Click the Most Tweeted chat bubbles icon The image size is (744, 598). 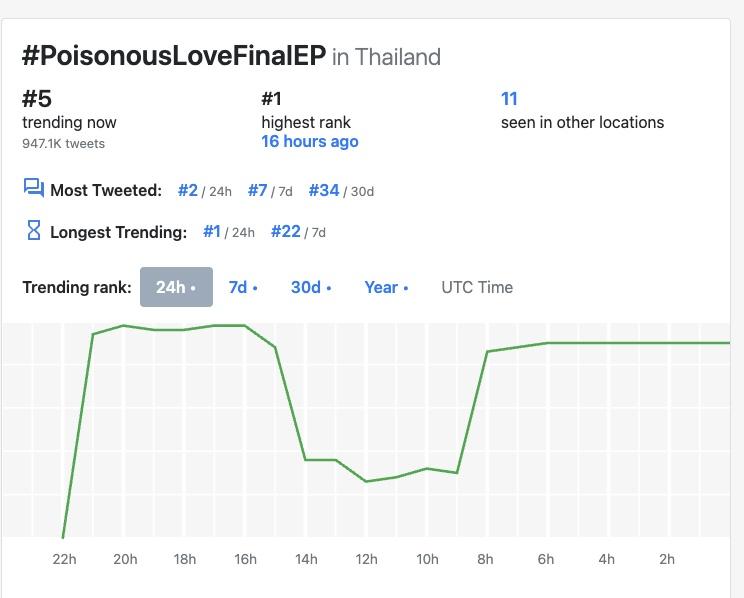pos(33,189)
